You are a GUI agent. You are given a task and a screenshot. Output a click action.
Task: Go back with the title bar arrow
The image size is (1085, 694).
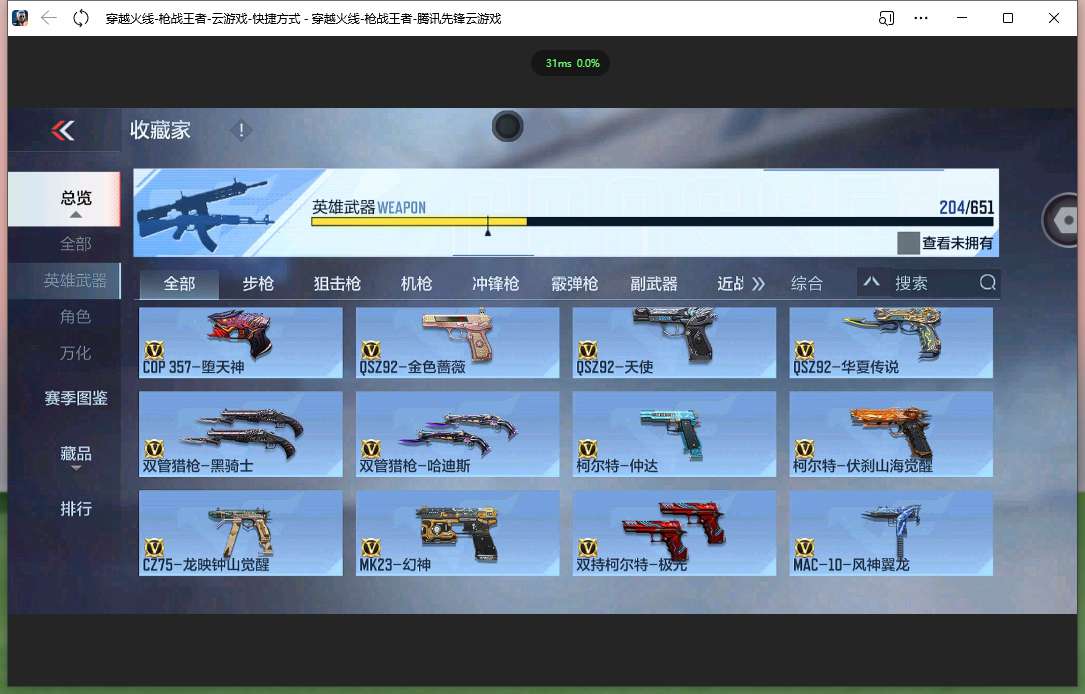point(48,18)
